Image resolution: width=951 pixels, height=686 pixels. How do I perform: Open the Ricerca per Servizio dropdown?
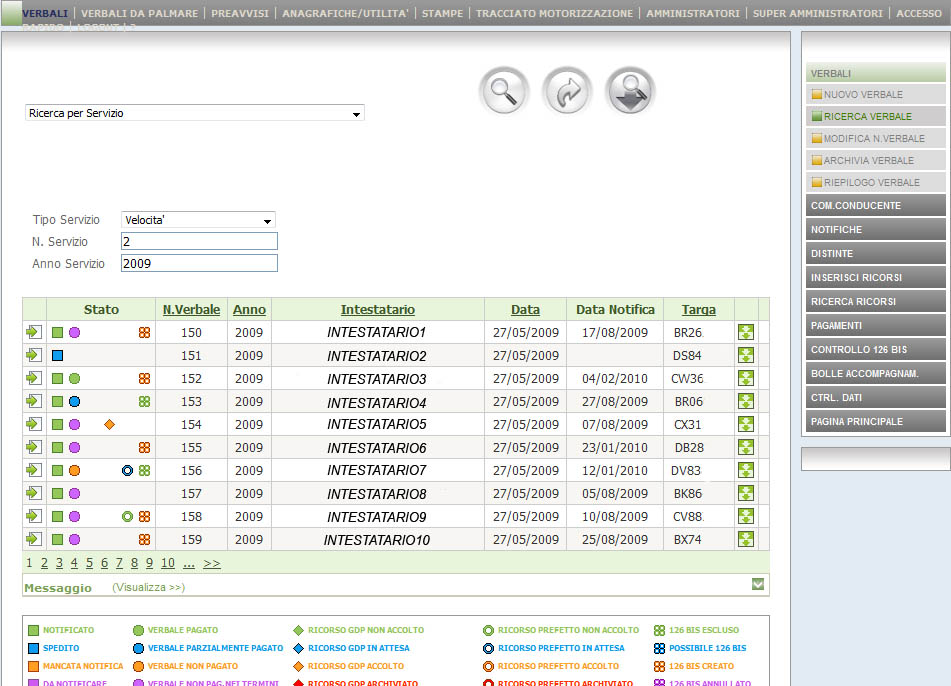[195, 113]
